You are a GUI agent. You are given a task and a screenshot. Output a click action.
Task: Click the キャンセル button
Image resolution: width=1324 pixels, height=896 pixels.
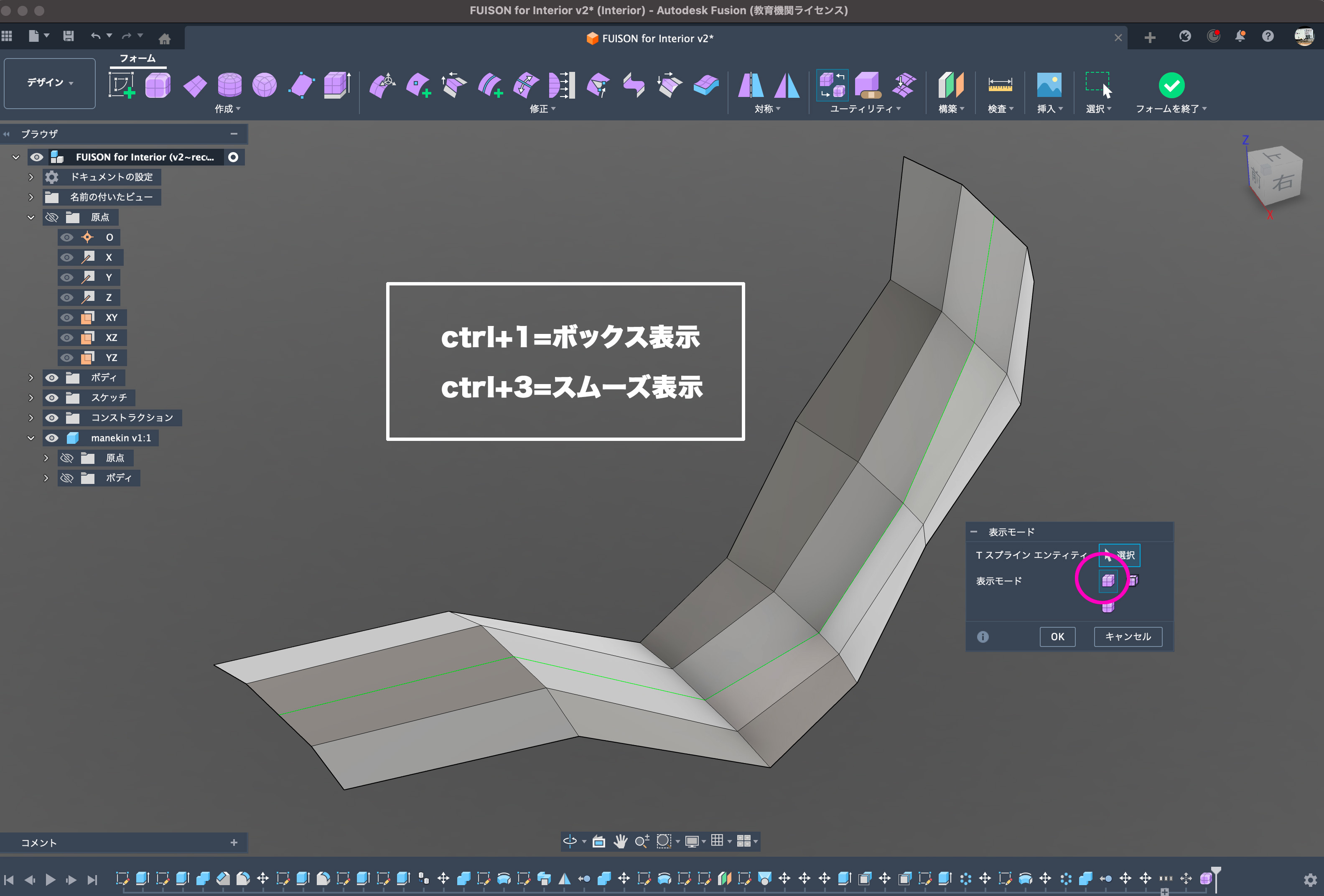point(1128,637)
